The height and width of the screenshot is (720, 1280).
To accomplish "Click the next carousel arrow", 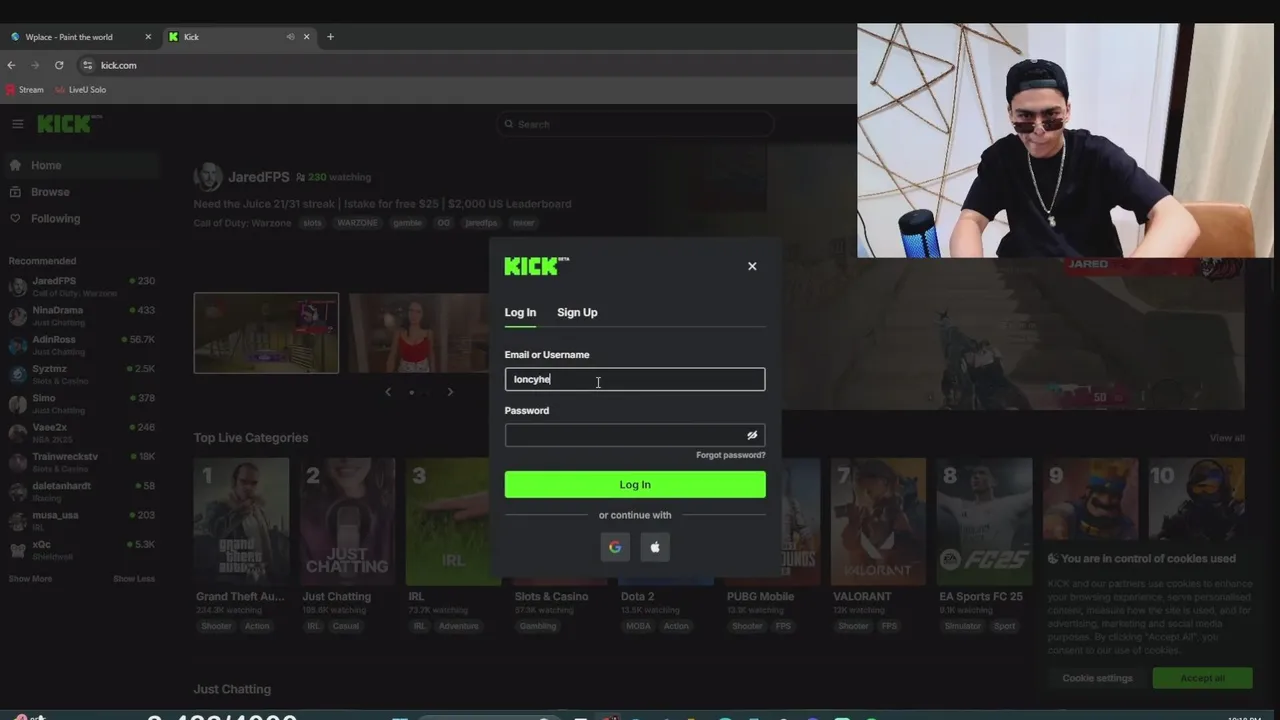I will (450, 392).
